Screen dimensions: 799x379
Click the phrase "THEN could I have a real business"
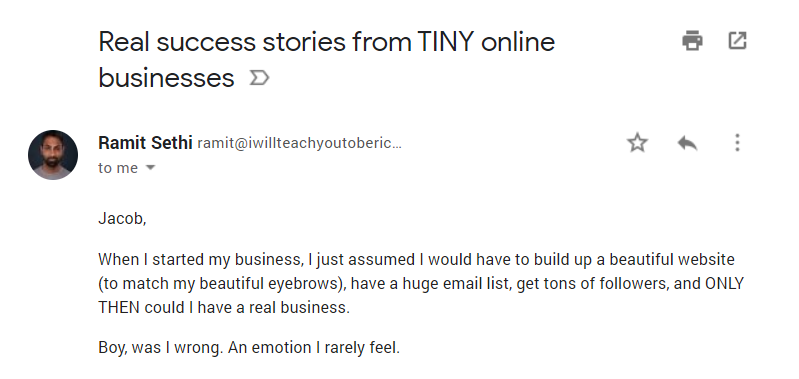click(x=224, y=308)
